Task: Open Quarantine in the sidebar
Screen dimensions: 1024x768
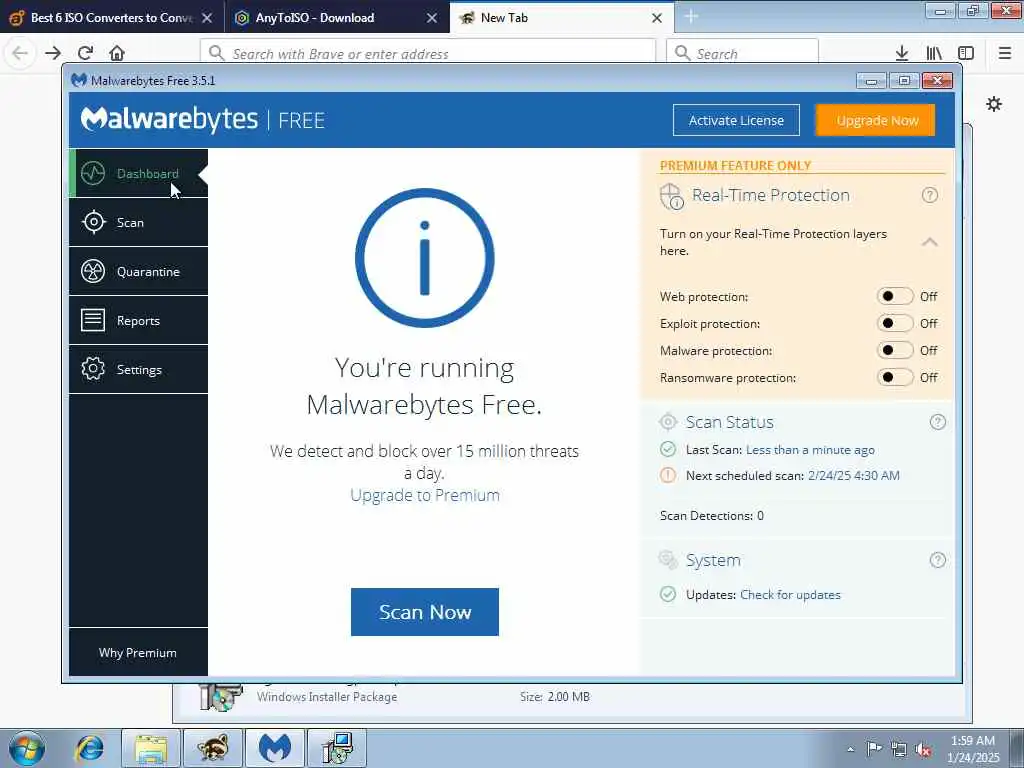Action: click(138, 271)
